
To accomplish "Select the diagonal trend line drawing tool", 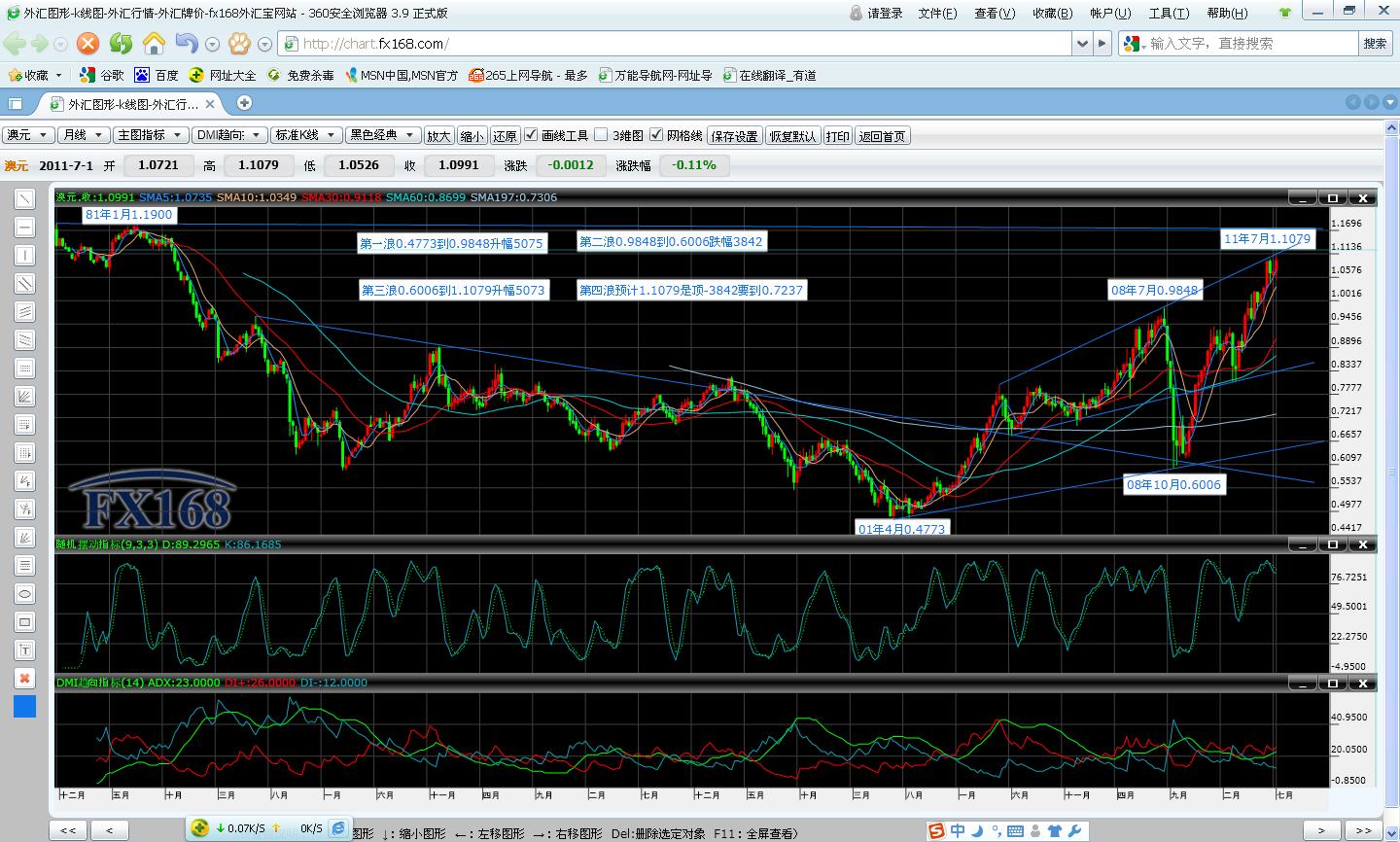I will point(25,199).
